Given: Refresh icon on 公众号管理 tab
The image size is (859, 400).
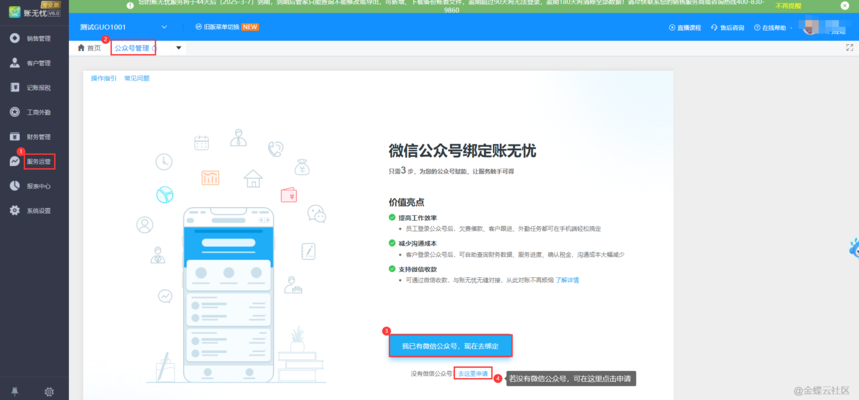Looking at the screenshot, I should (x=154, y=49).
